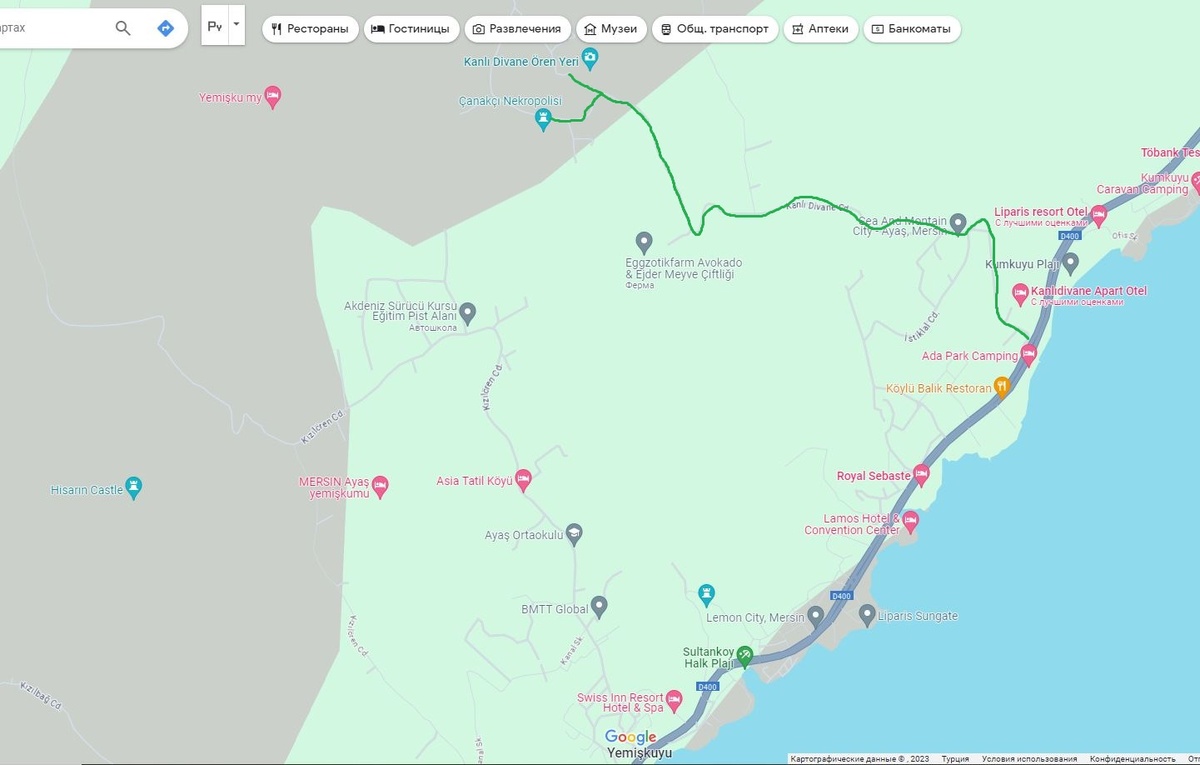Select Lemon City, Mersin pin
The width and height of the screenshot is (1200, 765).
click(815, 616)
